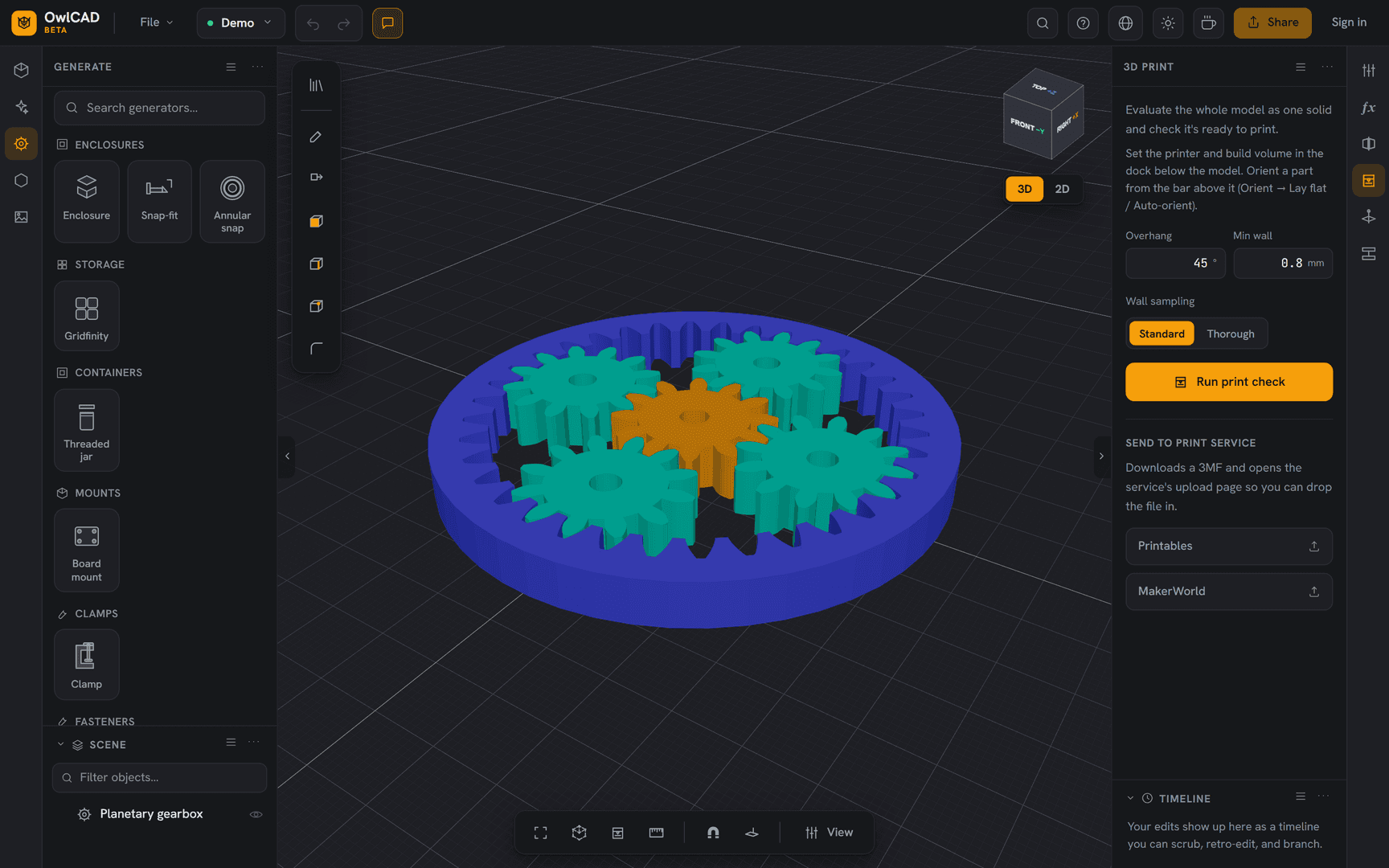The height and width of the screenshot is (868, 1389).
Task: Select Standard wall sampling
Action: pyautogui.click(x=1162, y=334)
